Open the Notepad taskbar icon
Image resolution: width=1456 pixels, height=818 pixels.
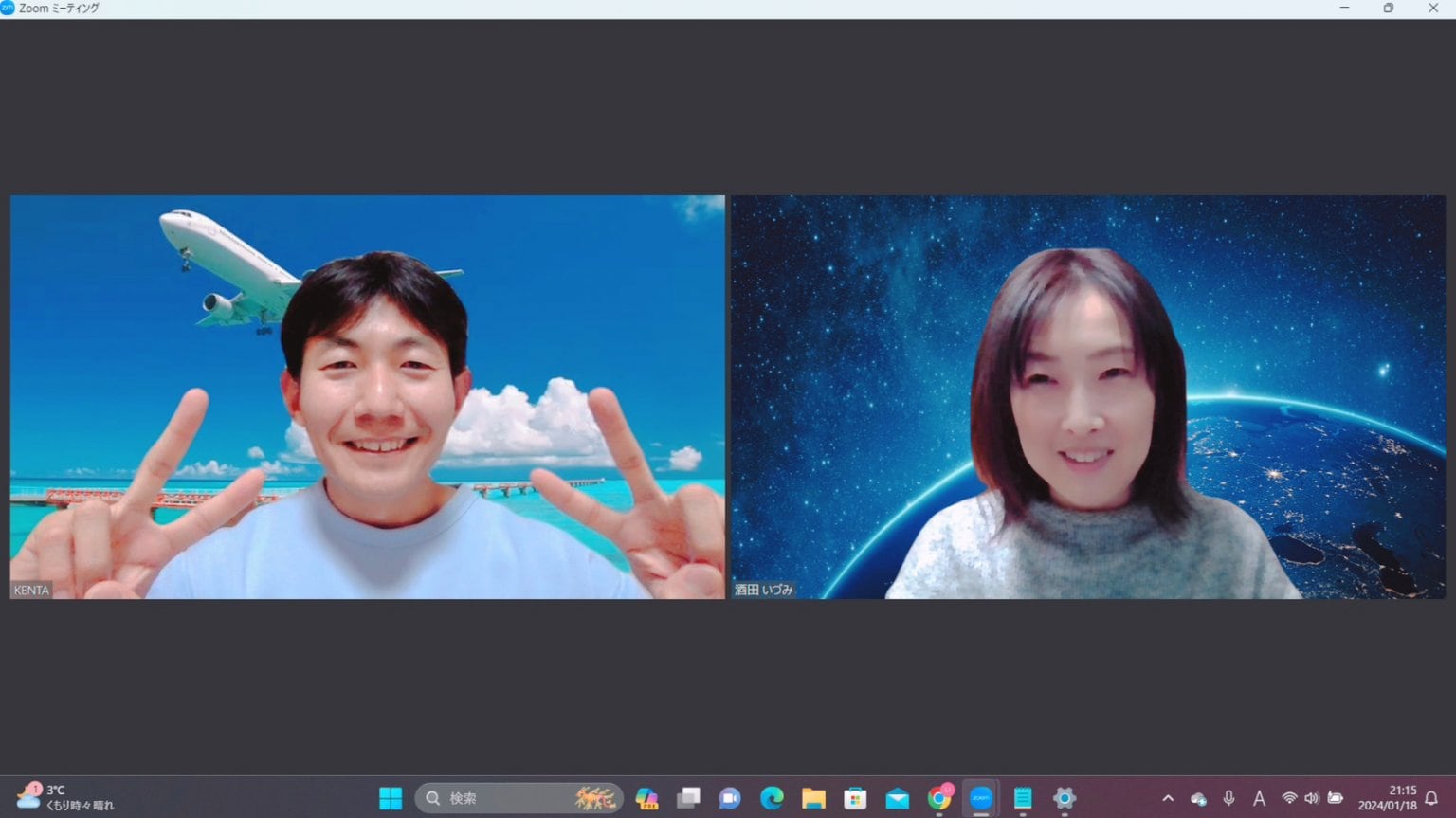click(1023, 798)
